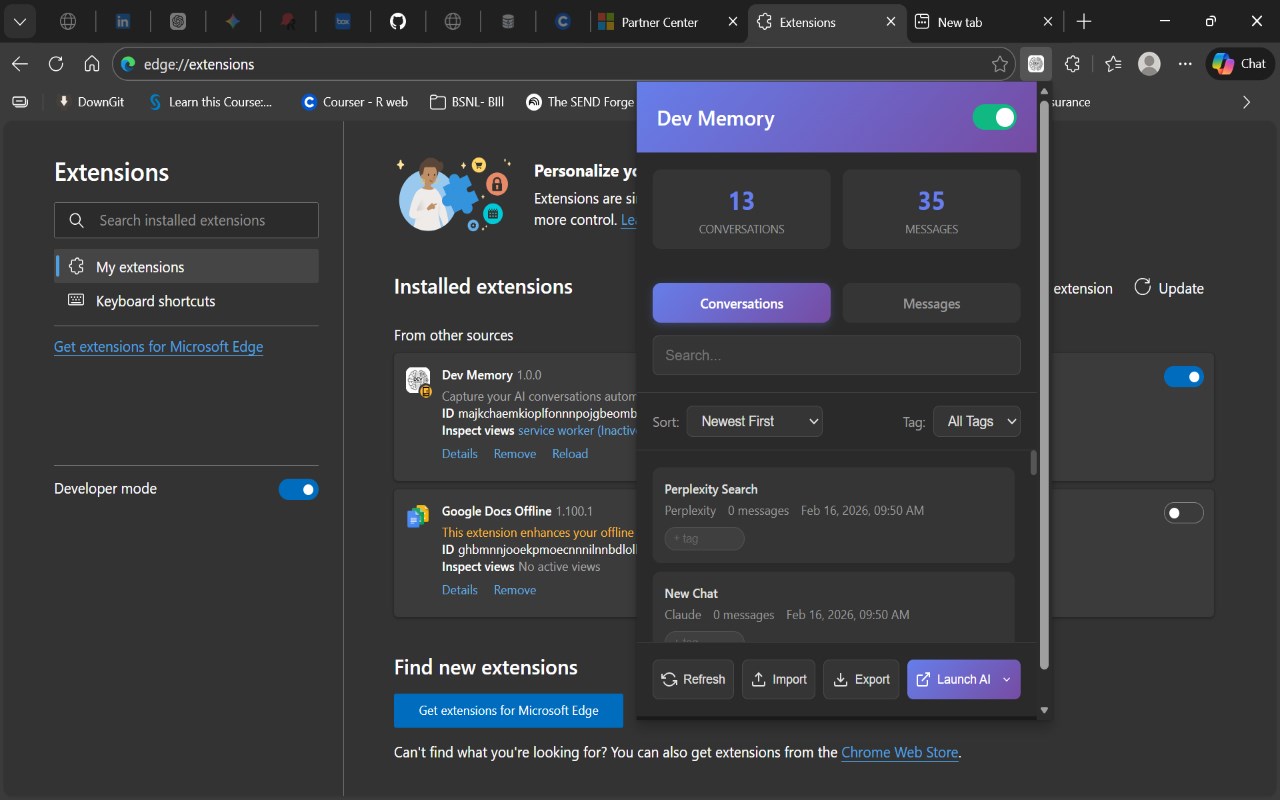1280x800 pixels.
Task: Go to the home page icon
Action: click(x=92, y=64)
